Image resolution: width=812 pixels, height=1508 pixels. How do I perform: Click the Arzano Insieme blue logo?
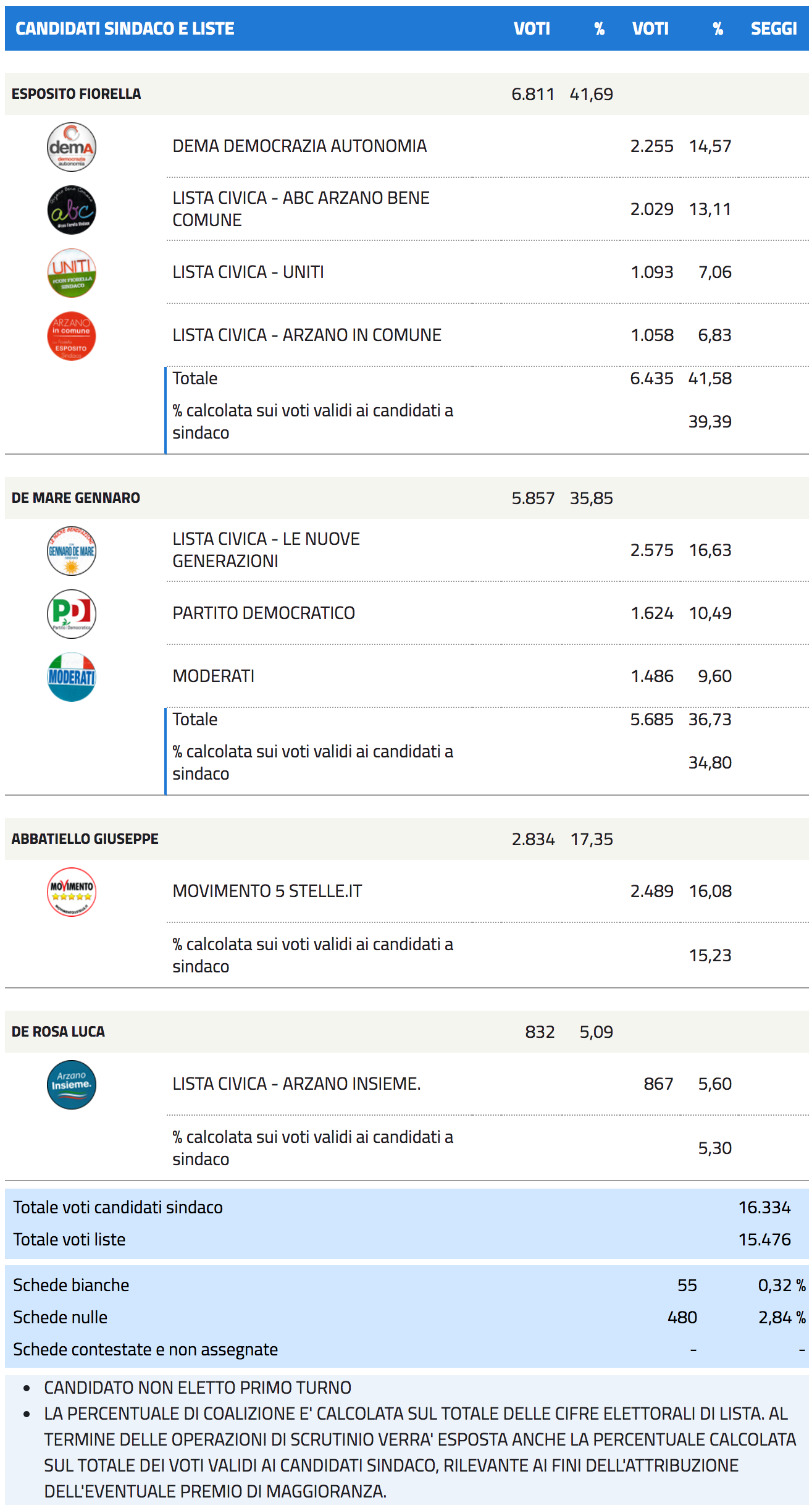72,1085
